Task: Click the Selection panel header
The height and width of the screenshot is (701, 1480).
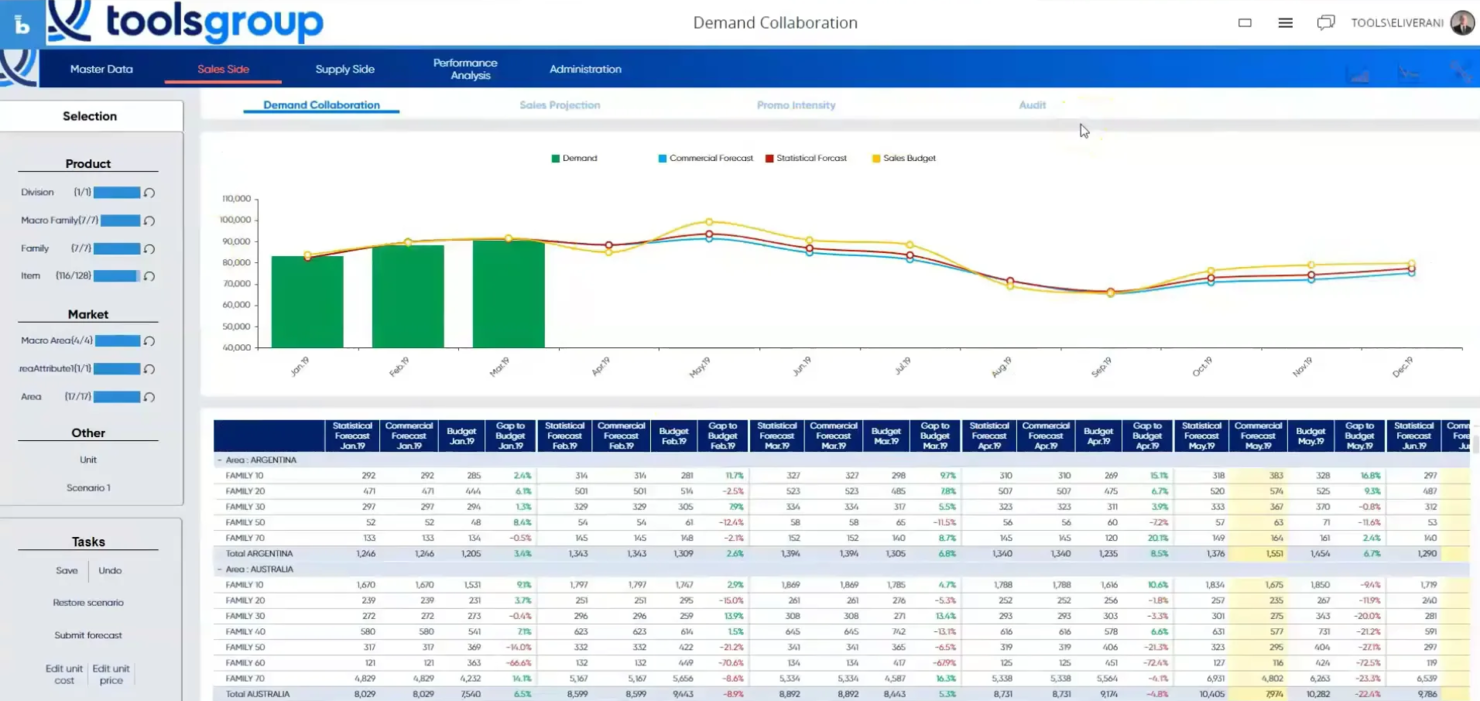Action: [x=90, y=116]
